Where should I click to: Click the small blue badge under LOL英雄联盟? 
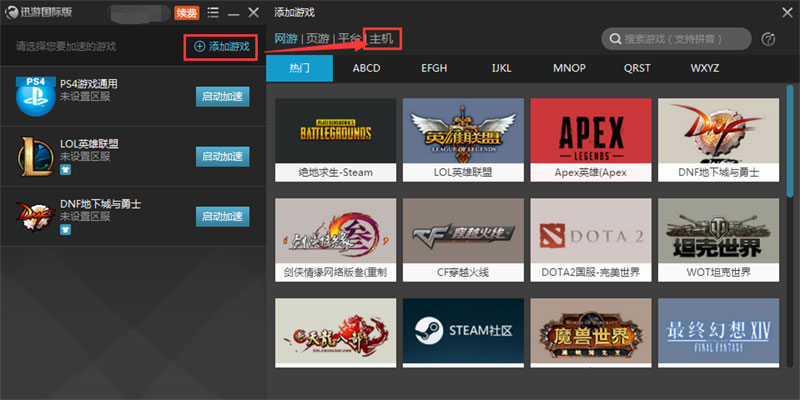coord(66,170)
